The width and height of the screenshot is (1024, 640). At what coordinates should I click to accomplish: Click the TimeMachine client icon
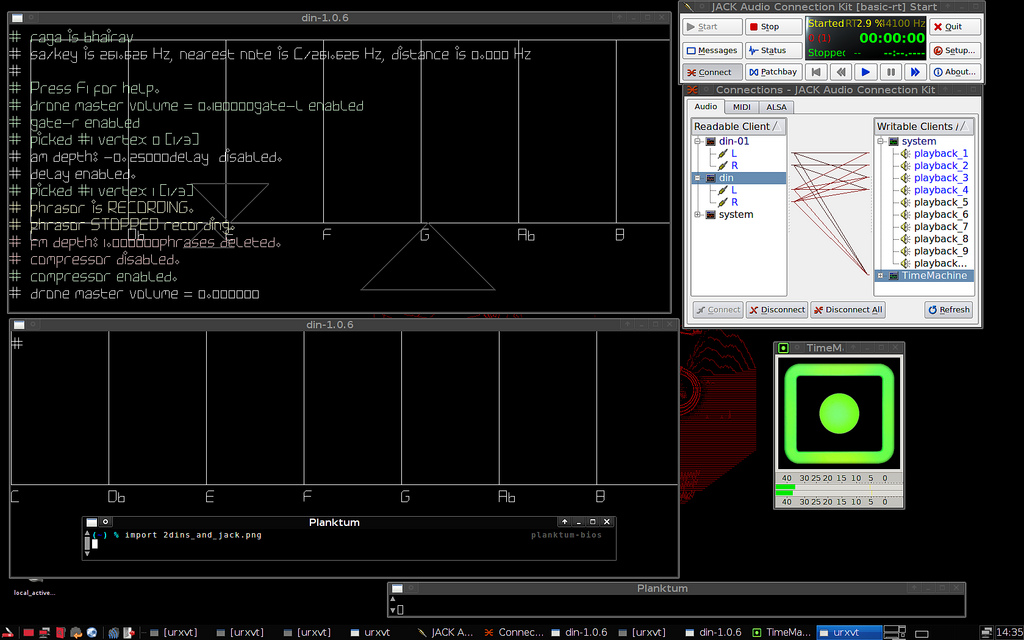point(893,276)
